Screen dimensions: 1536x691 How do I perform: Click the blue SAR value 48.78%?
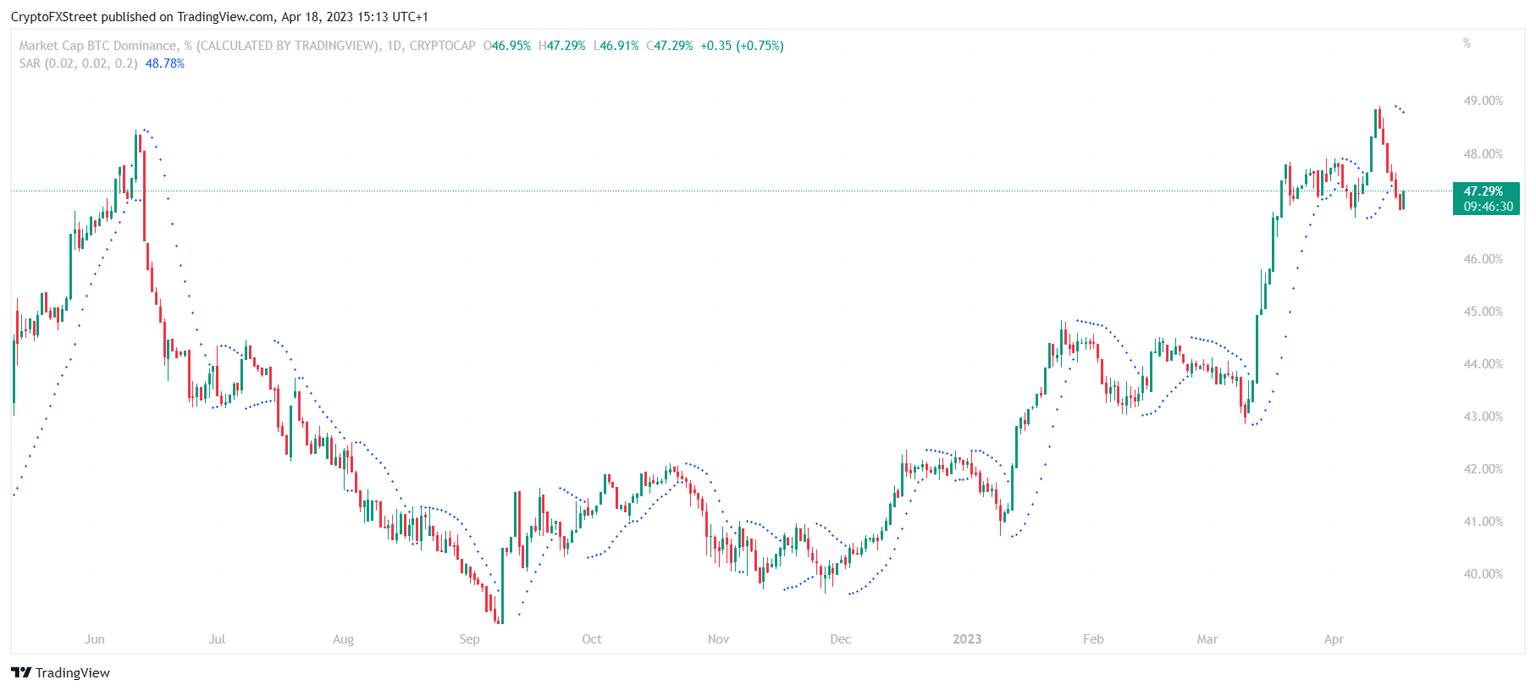(x=165, y=63)
